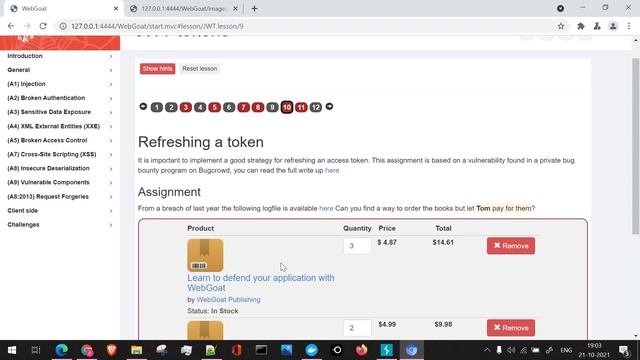Expand (A2) Broken Authentication category
The image size is (640, 360).
(60, 98)
